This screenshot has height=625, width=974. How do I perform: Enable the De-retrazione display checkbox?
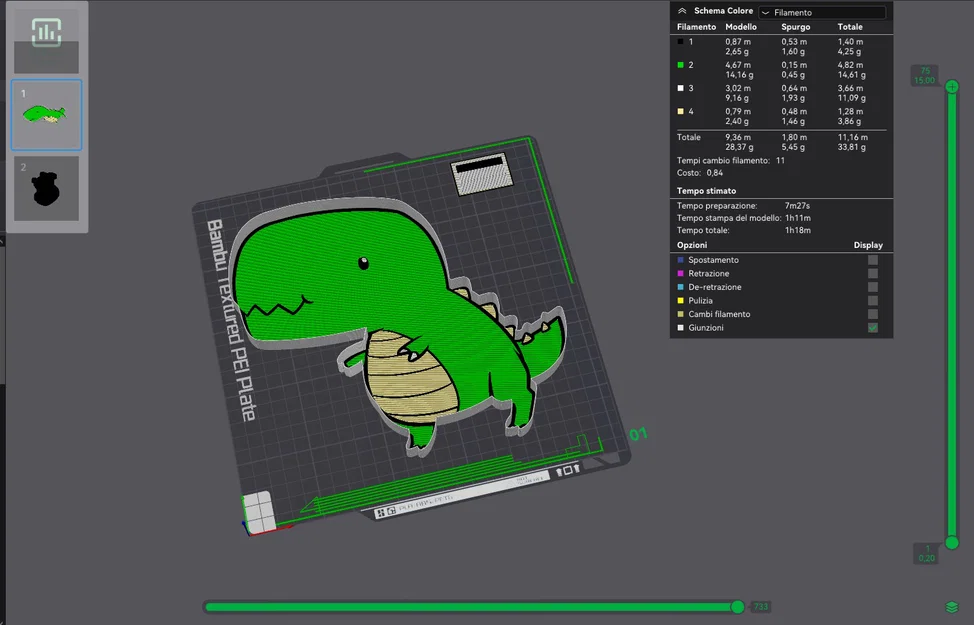pos(873,287)
